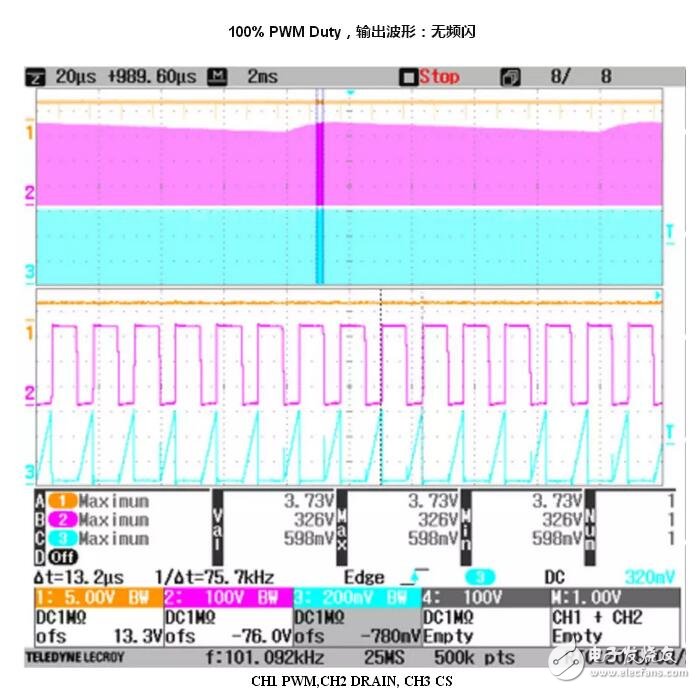The image size is (696, 689).
Task: Click the magenta channel 2 measurement badge
Action: (62, 520)
